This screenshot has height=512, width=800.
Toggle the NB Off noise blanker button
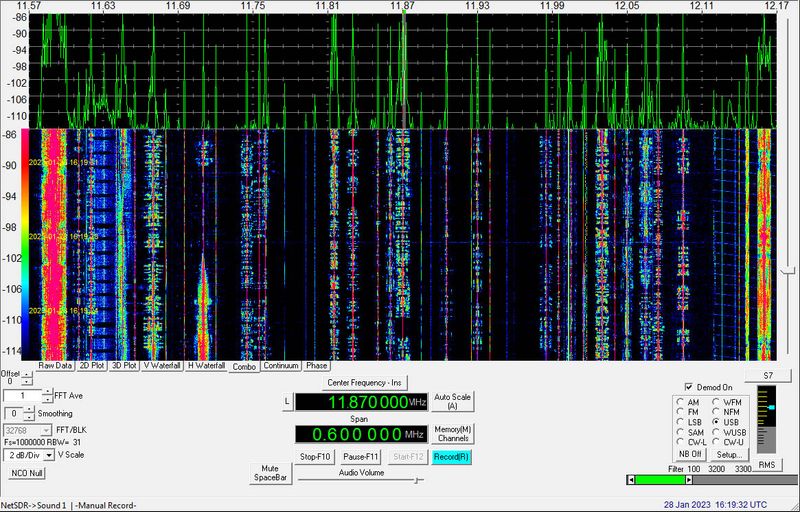[690, 454]
